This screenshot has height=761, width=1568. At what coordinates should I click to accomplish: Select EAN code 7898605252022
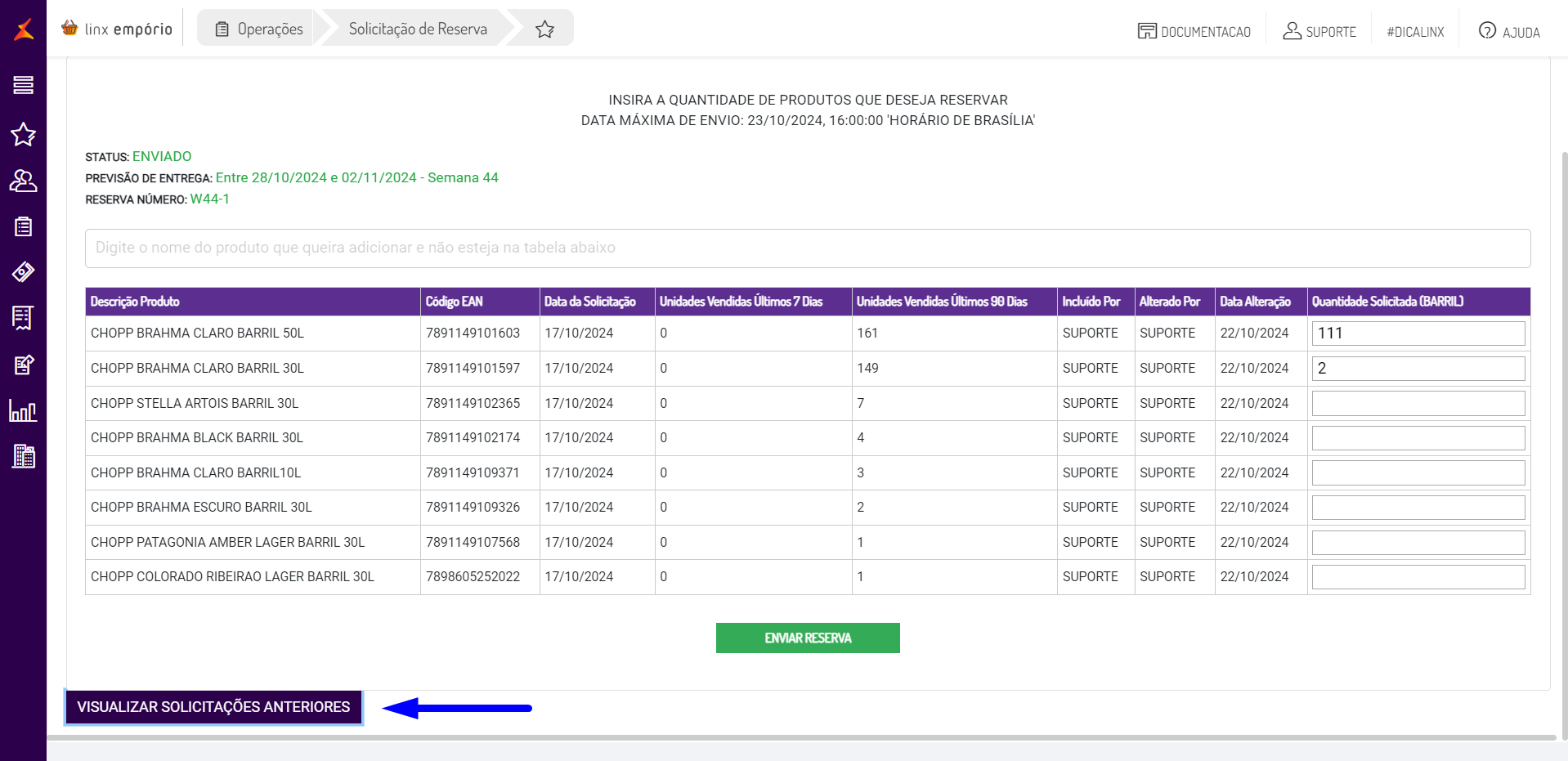pyautogui.click(x=473, y=577)
